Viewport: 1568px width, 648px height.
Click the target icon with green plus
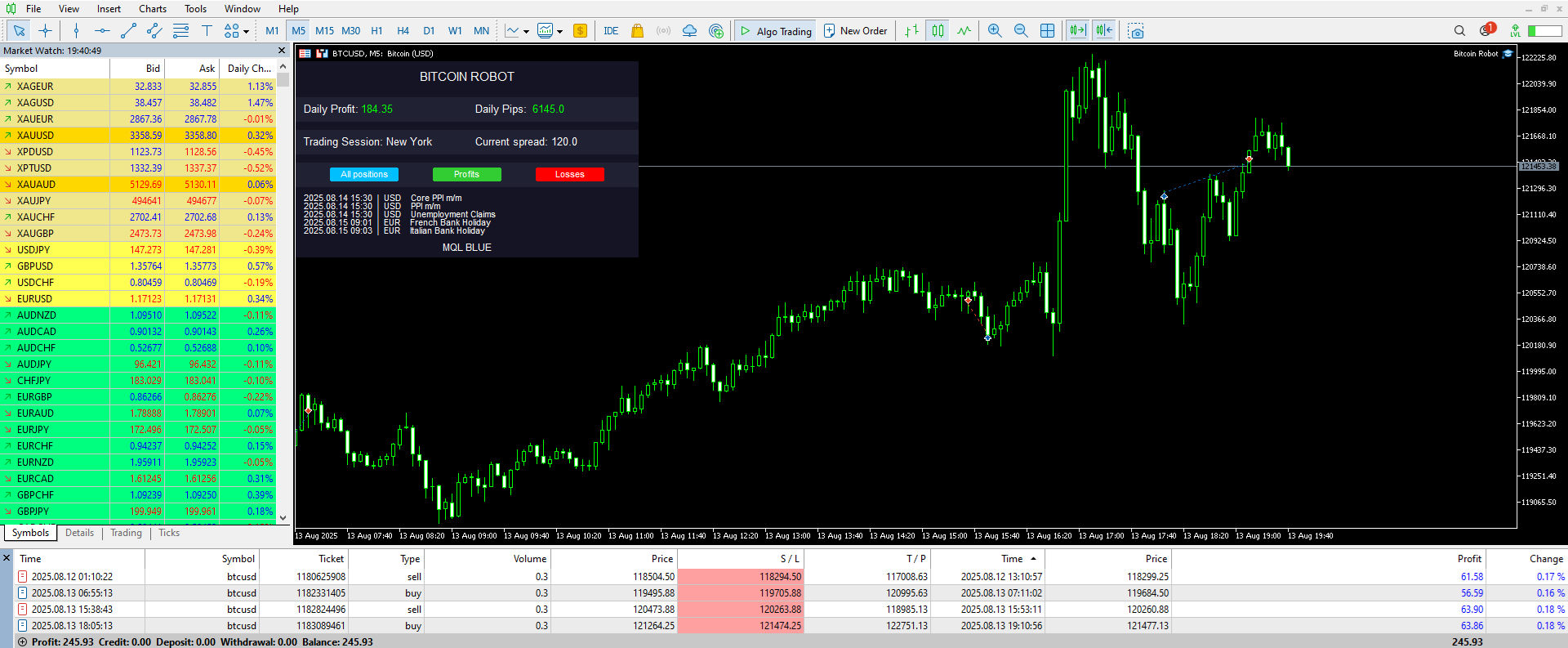(x=716, y=31)
